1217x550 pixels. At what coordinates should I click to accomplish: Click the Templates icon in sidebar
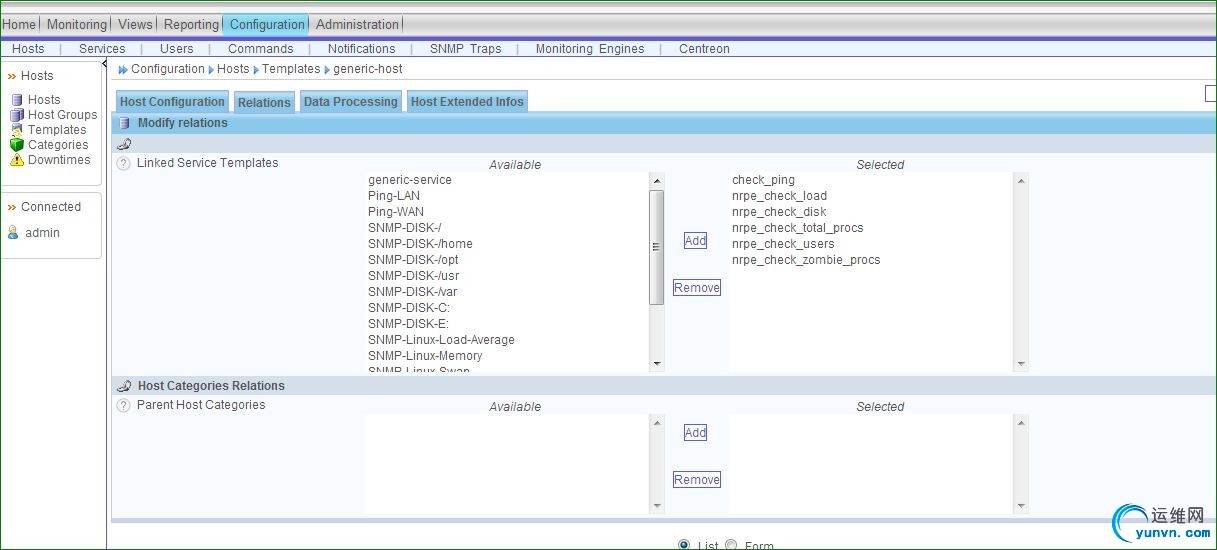tap(17, 130)
